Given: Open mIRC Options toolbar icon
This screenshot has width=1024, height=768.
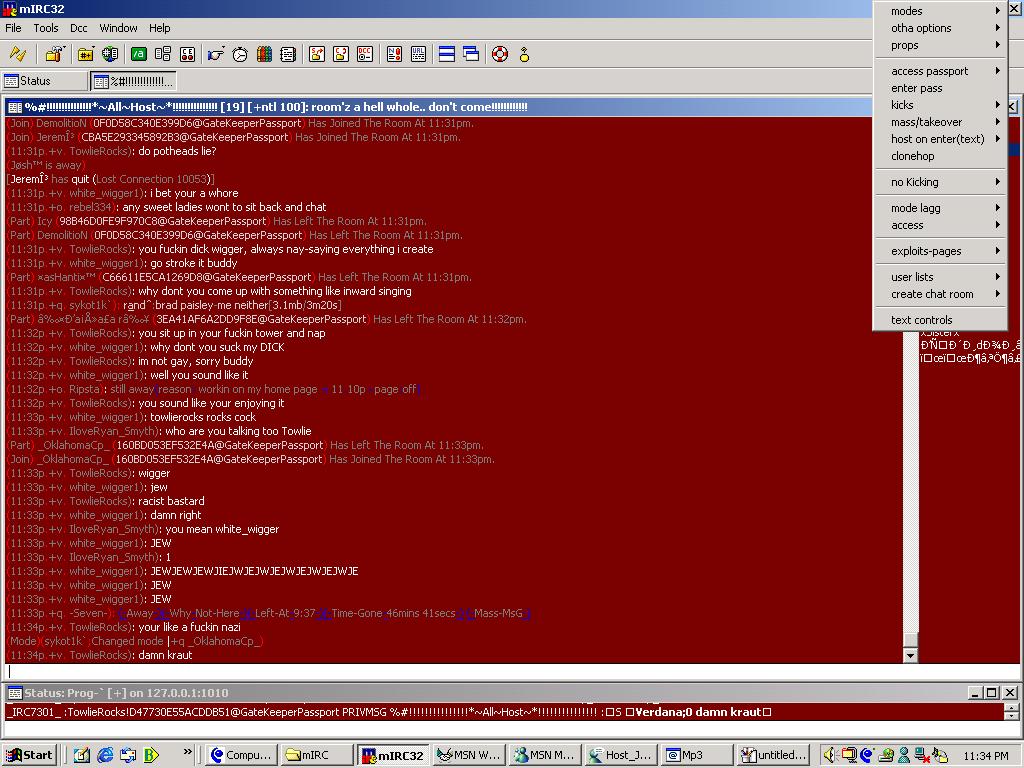Looking at the screenshot, I should [x=54, y=54].
